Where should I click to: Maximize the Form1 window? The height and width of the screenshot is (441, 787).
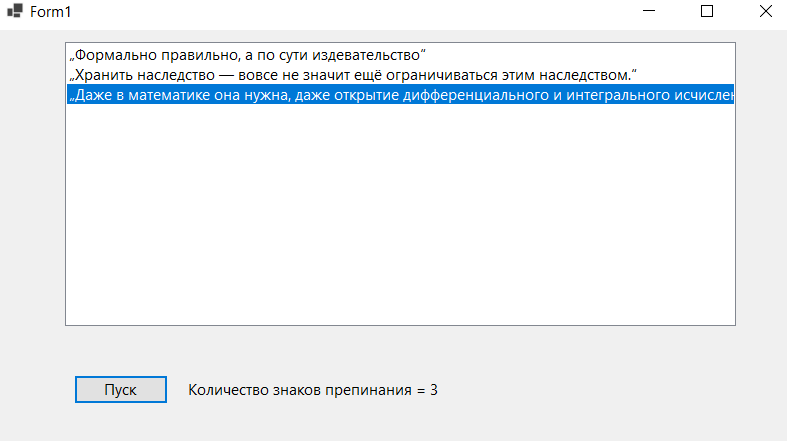coord(707,11)
